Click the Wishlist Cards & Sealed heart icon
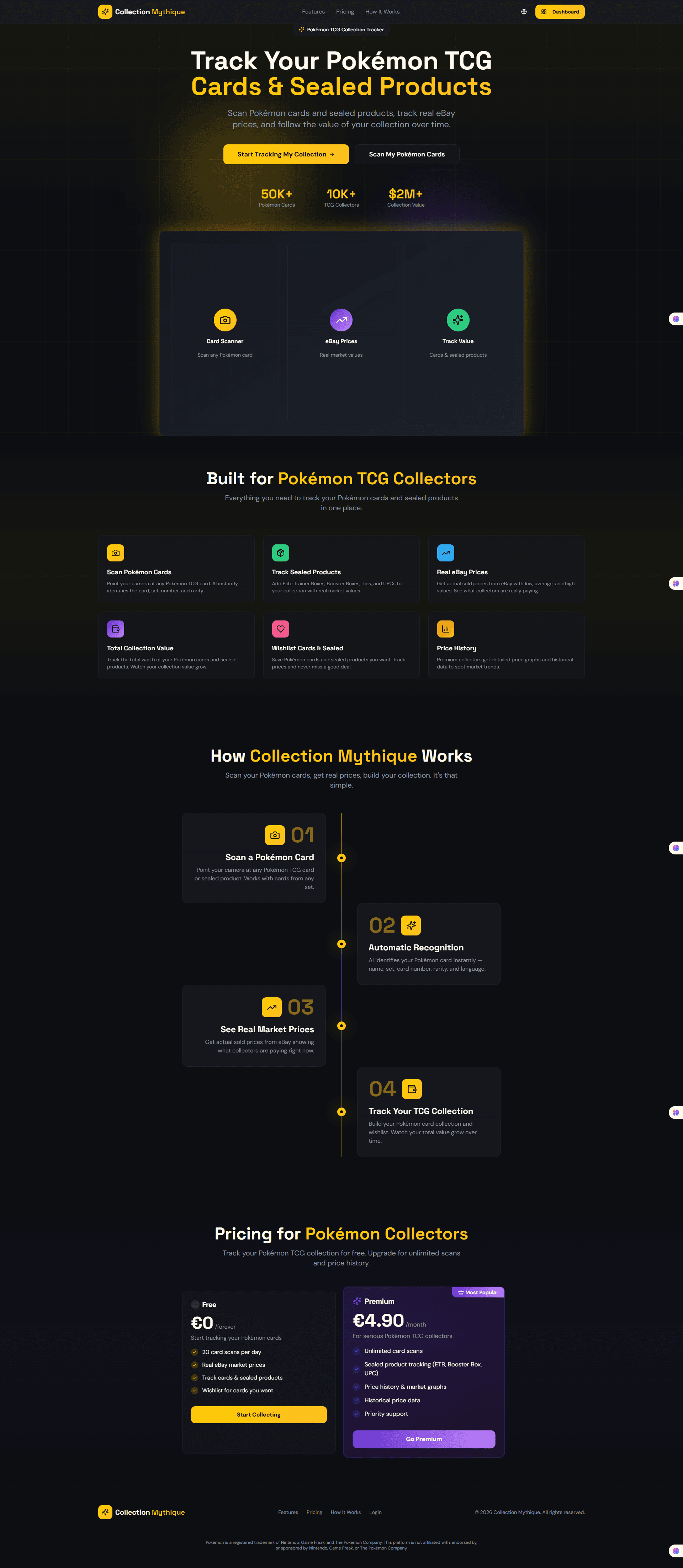The width and height of the screenshot is (683, 1568). pos(281,629)
